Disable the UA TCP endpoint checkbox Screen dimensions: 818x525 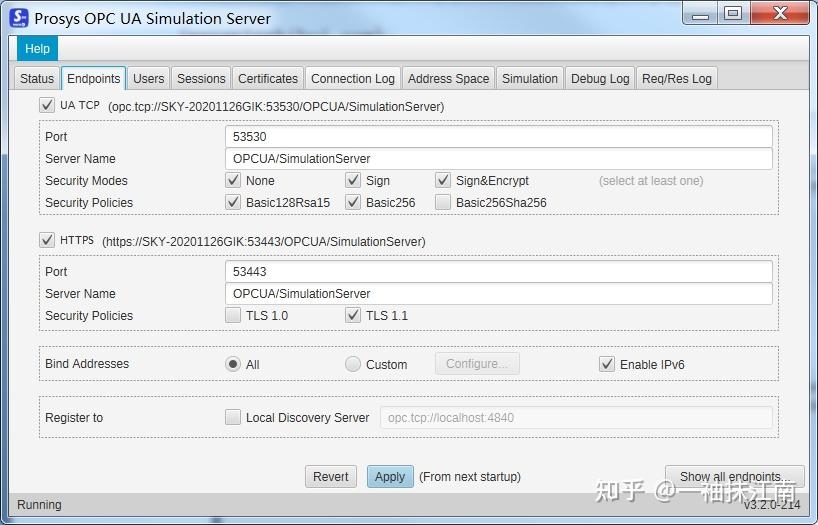[47, 106]
